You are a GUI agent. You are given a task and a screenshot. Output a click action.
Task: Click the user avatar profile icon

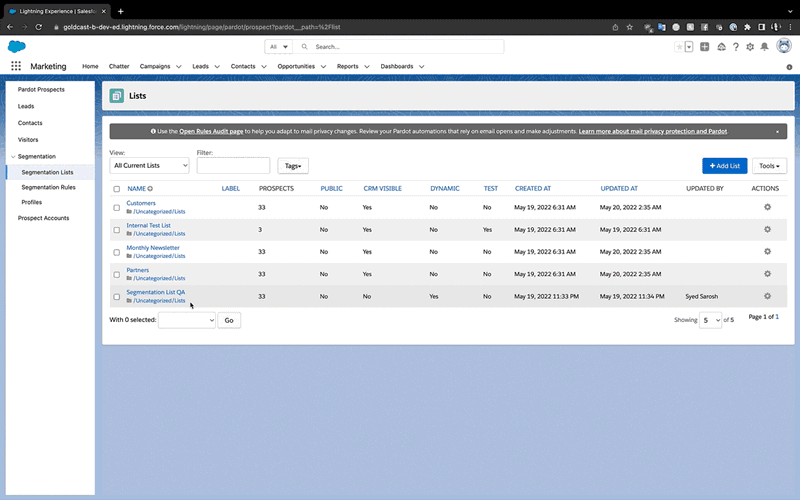[783, 46]
